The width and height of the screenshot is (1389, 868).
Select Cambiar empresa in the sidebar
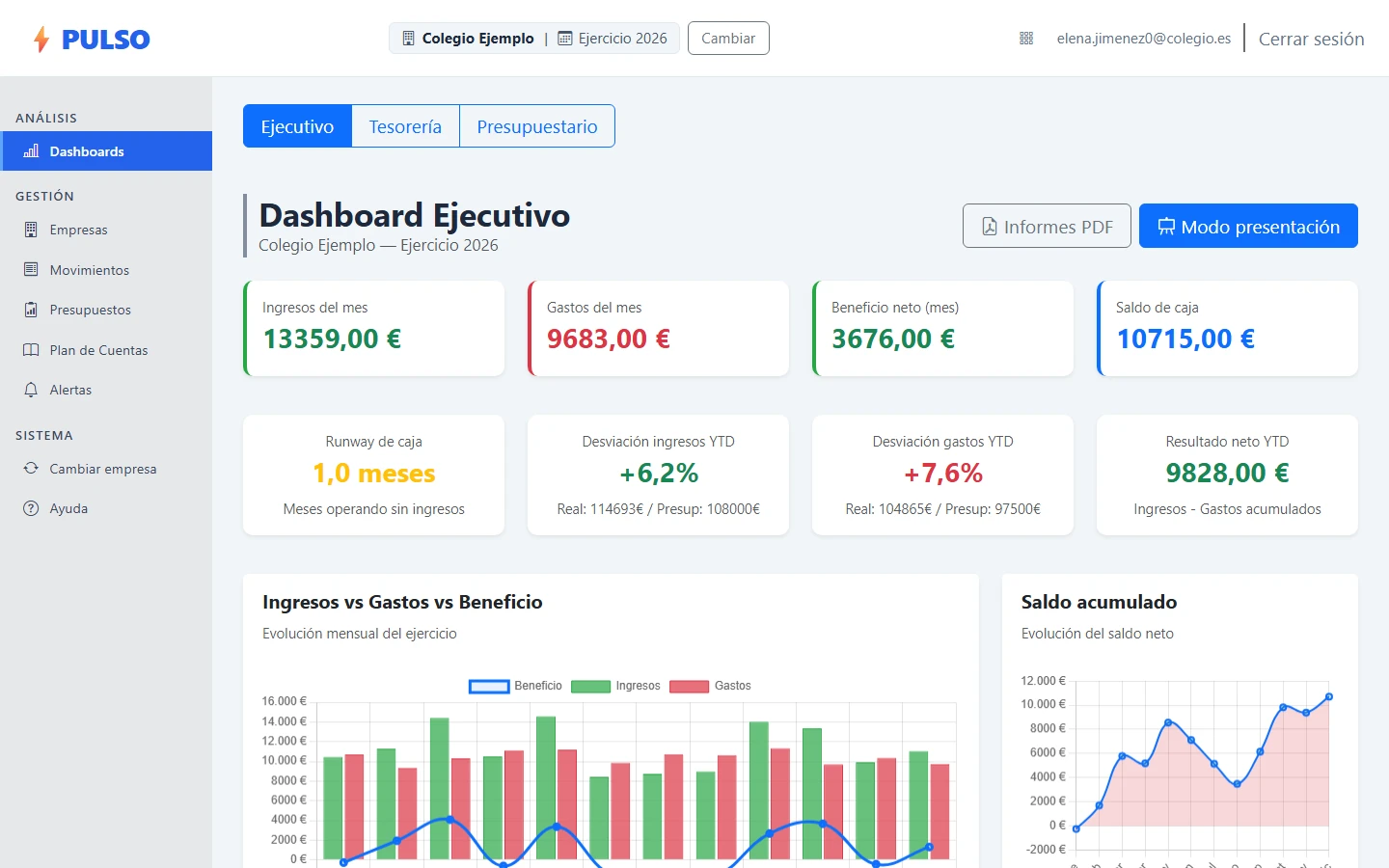(106, 469)
